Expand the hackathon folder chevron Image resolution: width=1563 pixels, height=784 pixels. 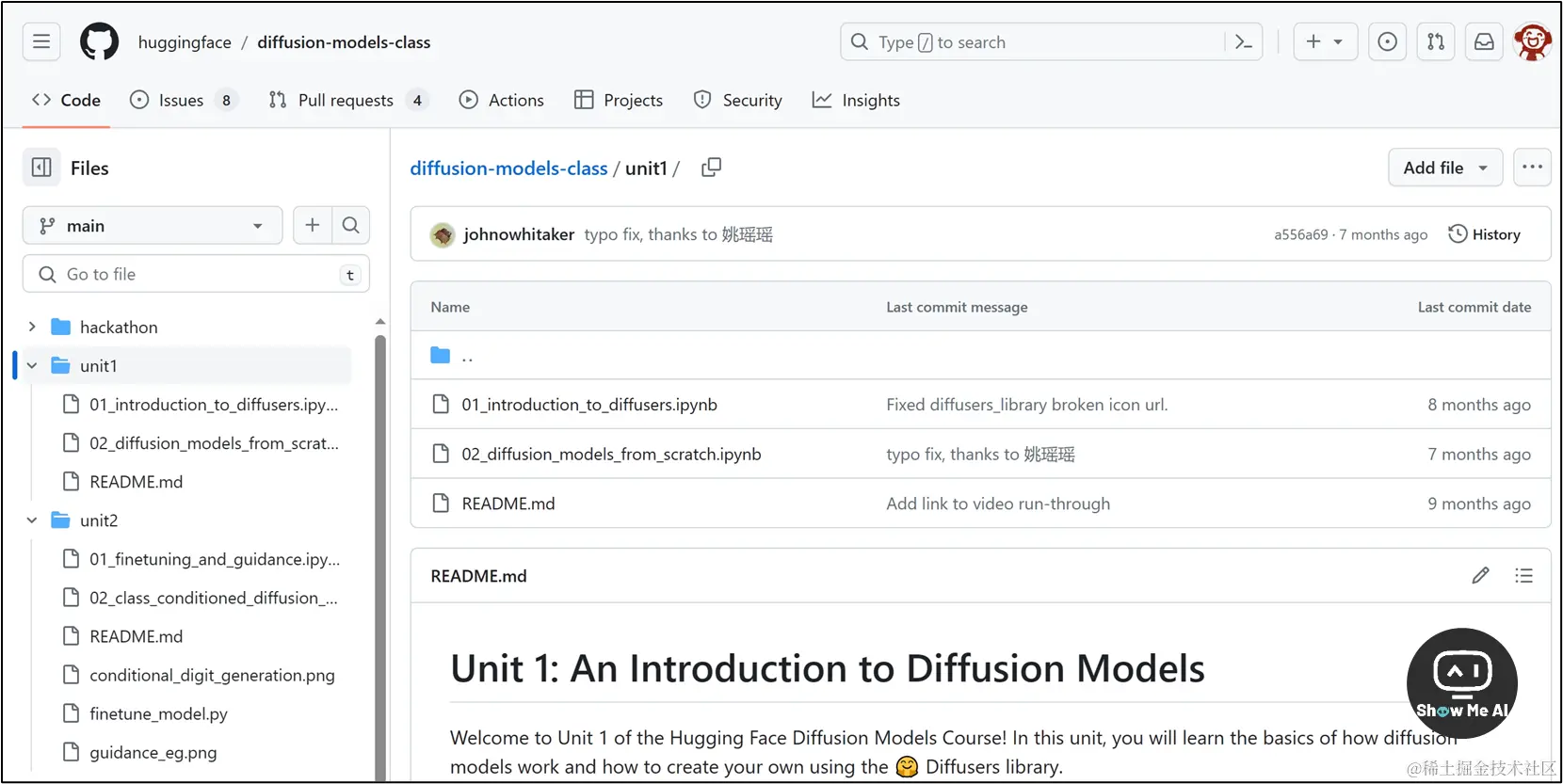point(32,327)
